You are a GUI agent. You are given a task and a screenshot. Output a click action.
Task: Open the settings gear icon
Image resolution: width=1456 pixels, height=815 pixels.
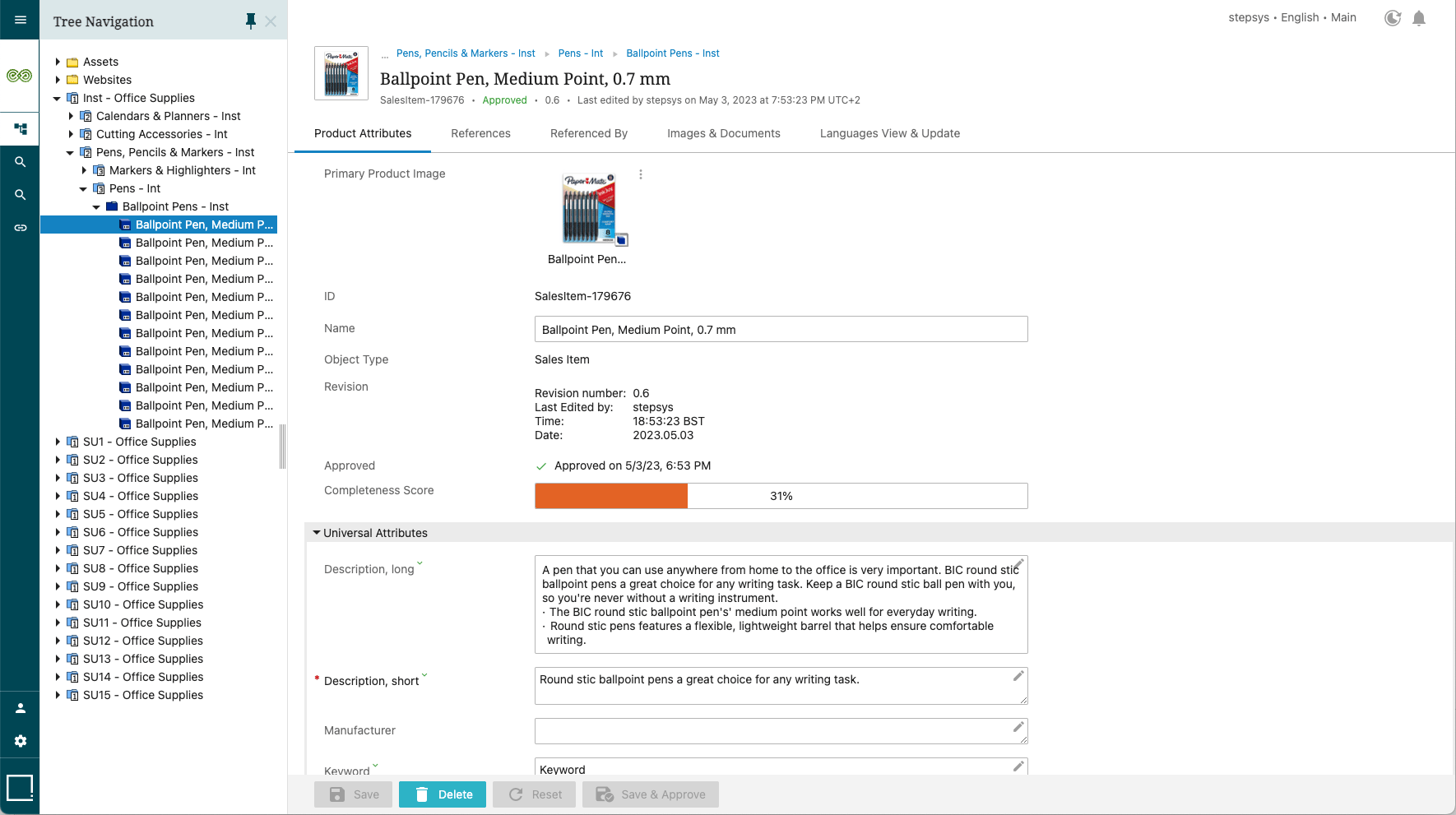click(x=21, y=741)
